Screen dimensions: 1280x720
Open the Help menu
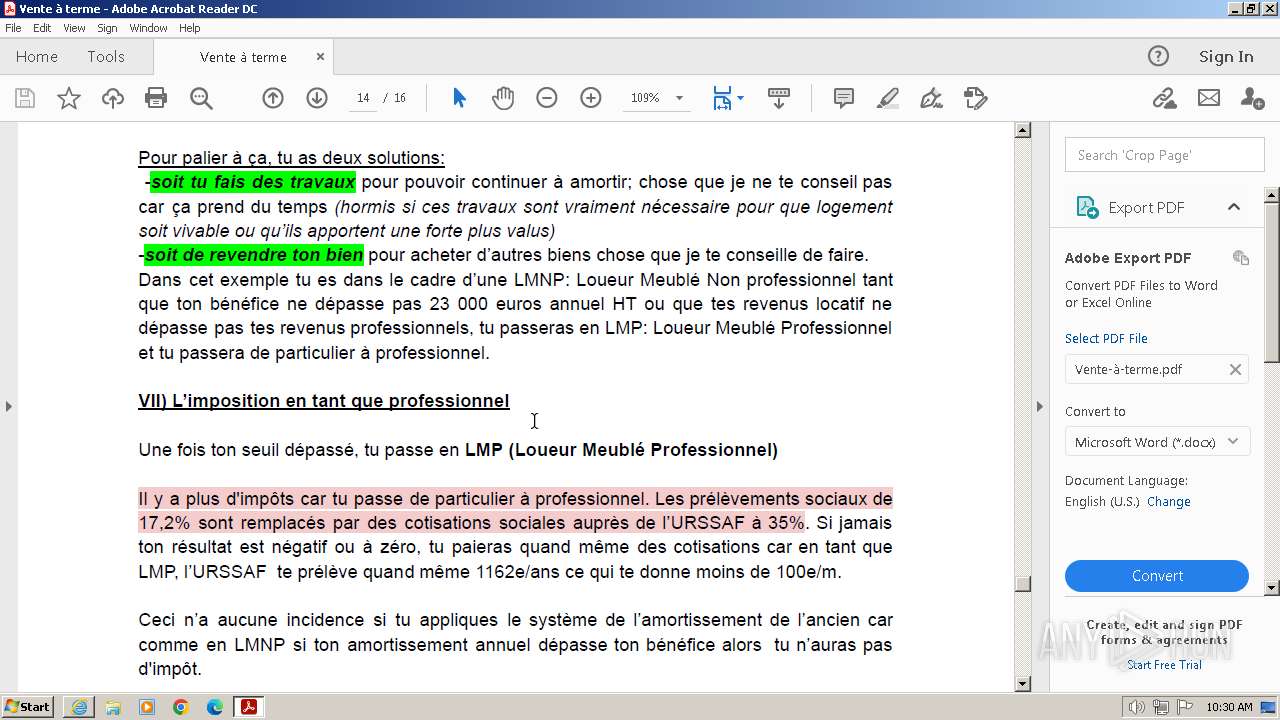click(x=189, y=28)
